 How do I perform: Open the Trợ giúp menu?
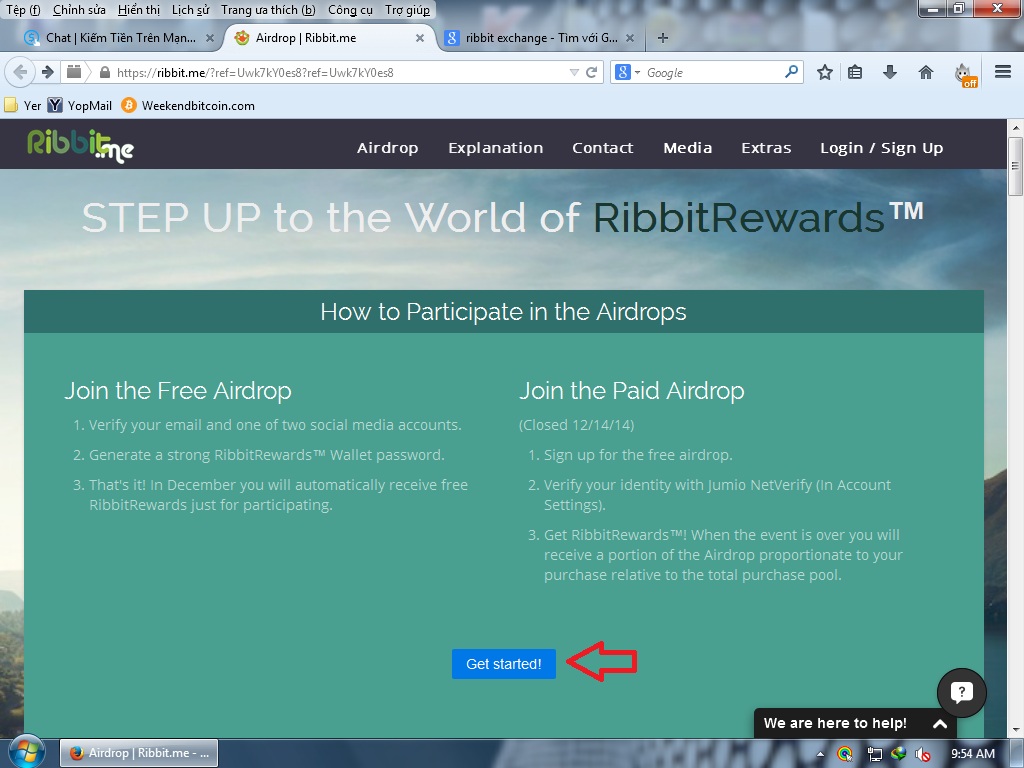tap(407, 10)
